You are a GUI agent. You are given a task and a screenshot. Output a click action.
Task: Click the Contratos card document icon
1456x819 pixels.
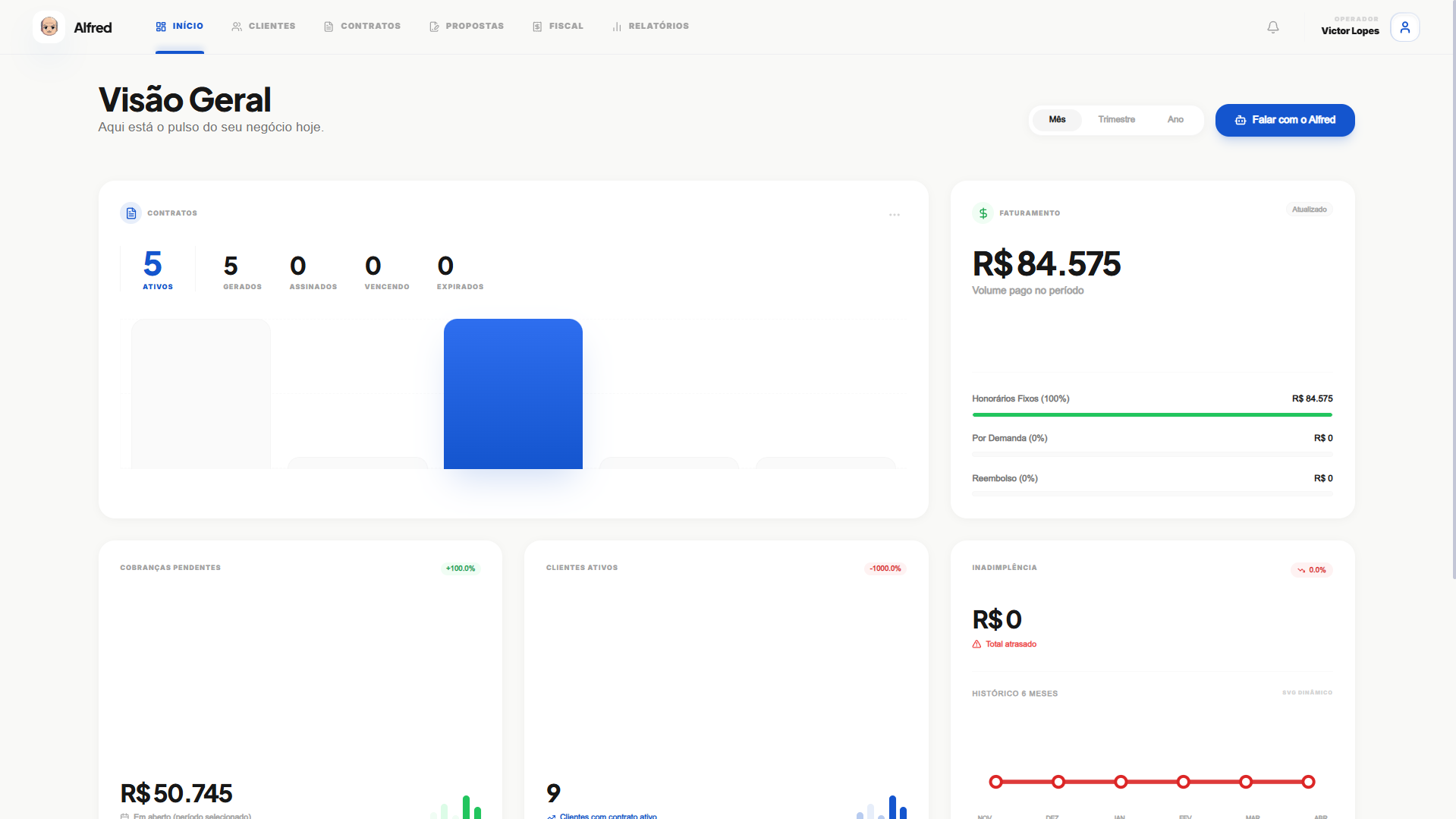[131, 213]
